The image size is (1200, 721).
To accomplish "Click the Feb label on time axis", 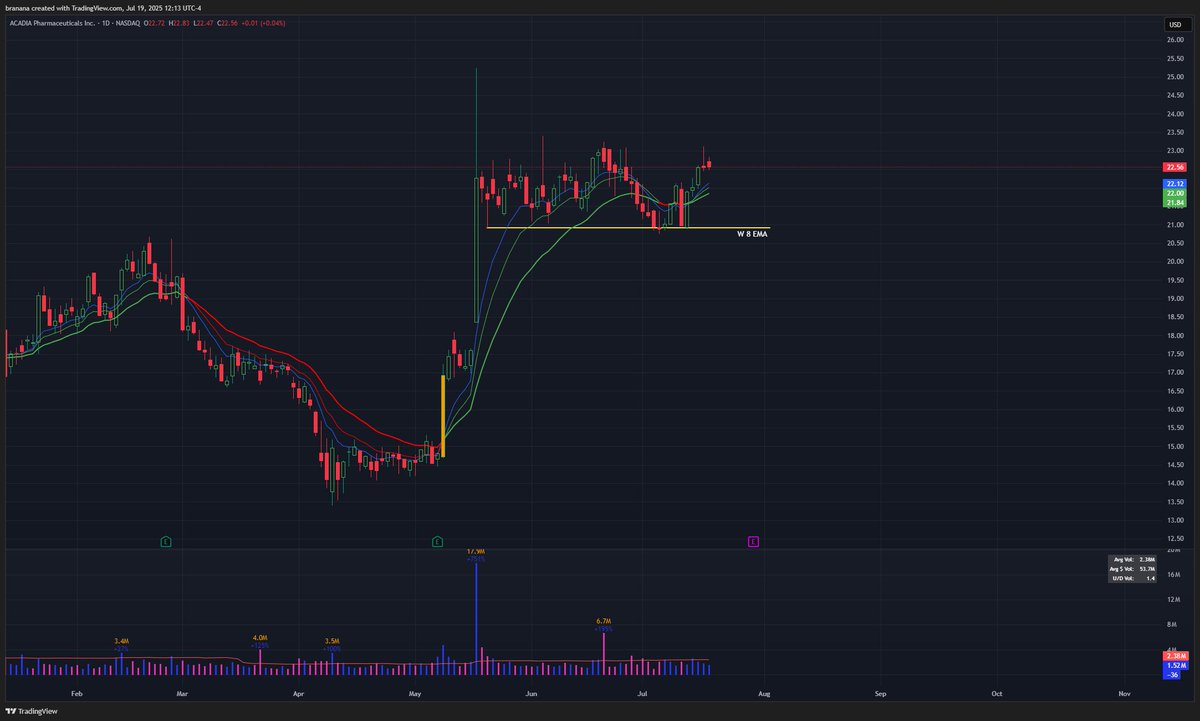I will click(75, 693).
